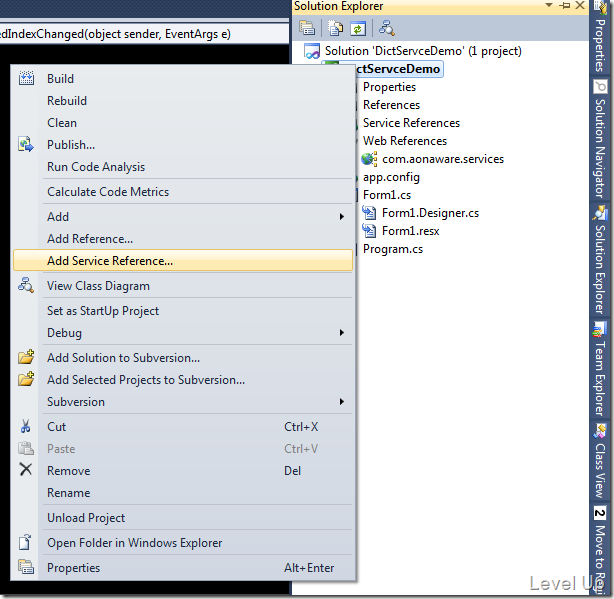Click the View Class Diagram icon

coord(26,285)
